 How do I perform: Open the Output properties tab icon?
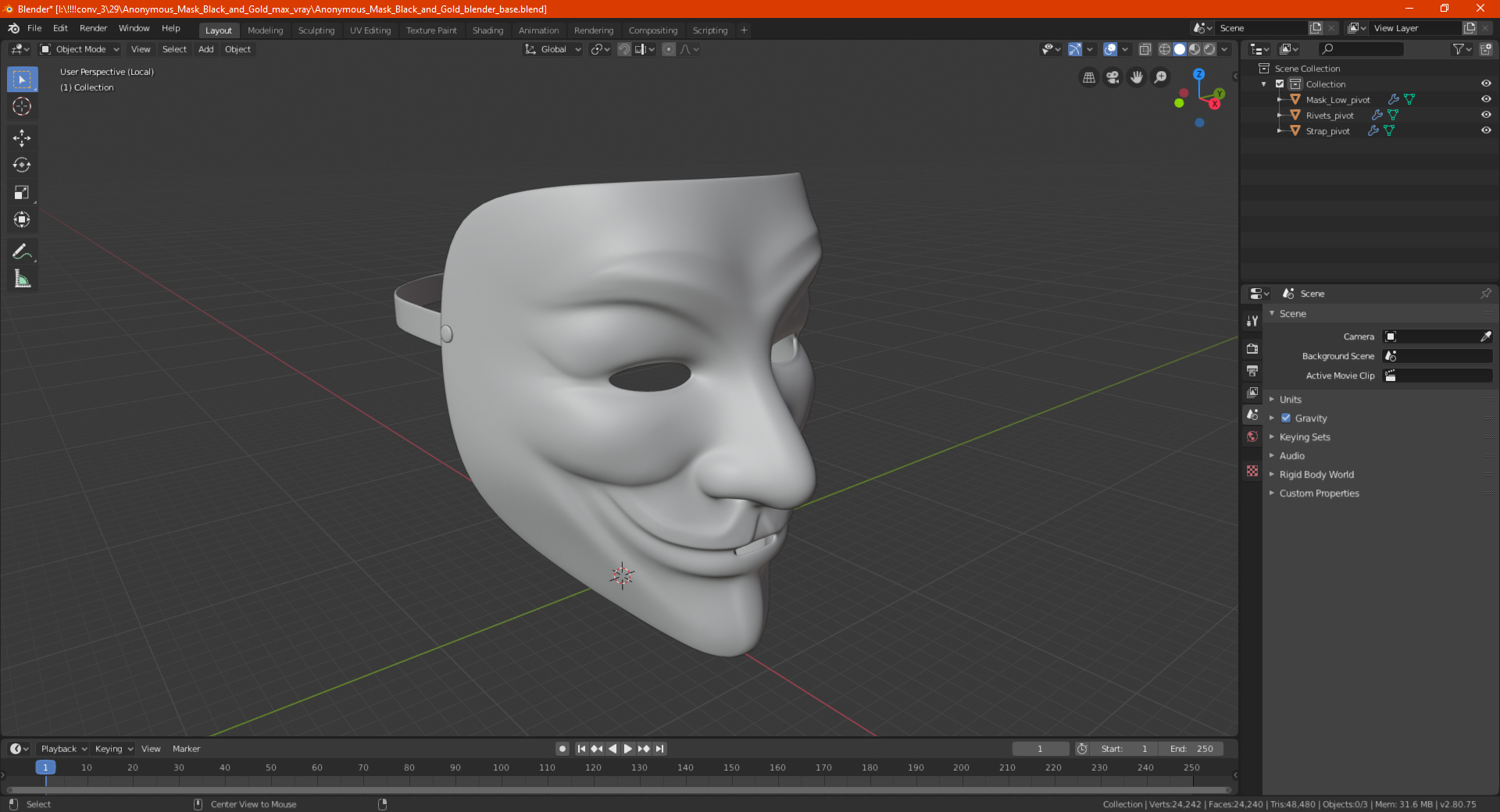1252,370
